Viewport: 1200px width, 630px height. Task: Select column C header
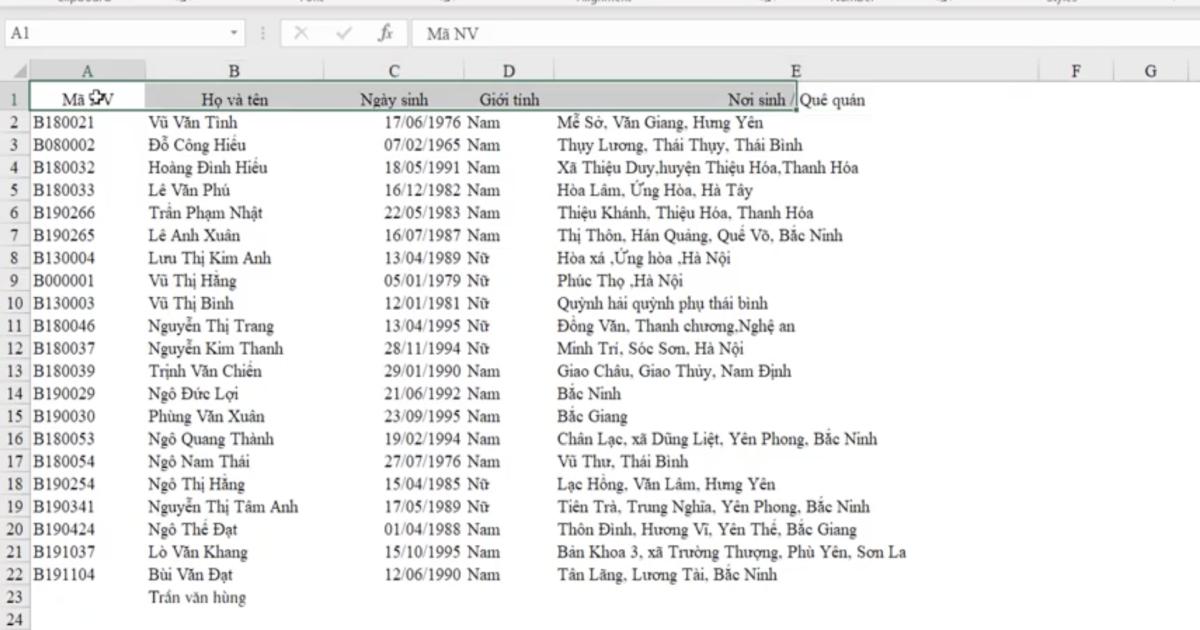tap(394, 71)
